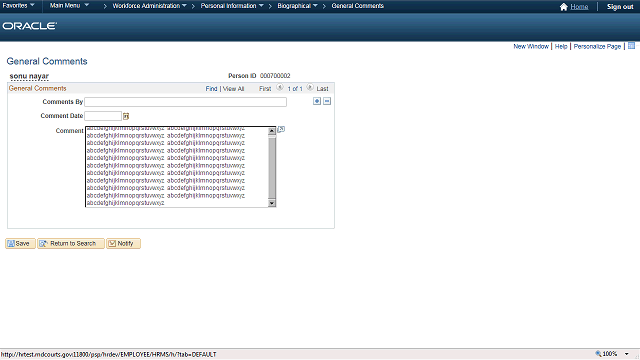The image size is (640, 360).
Task: Click the Home link
Action: click(x=579, y=7)
